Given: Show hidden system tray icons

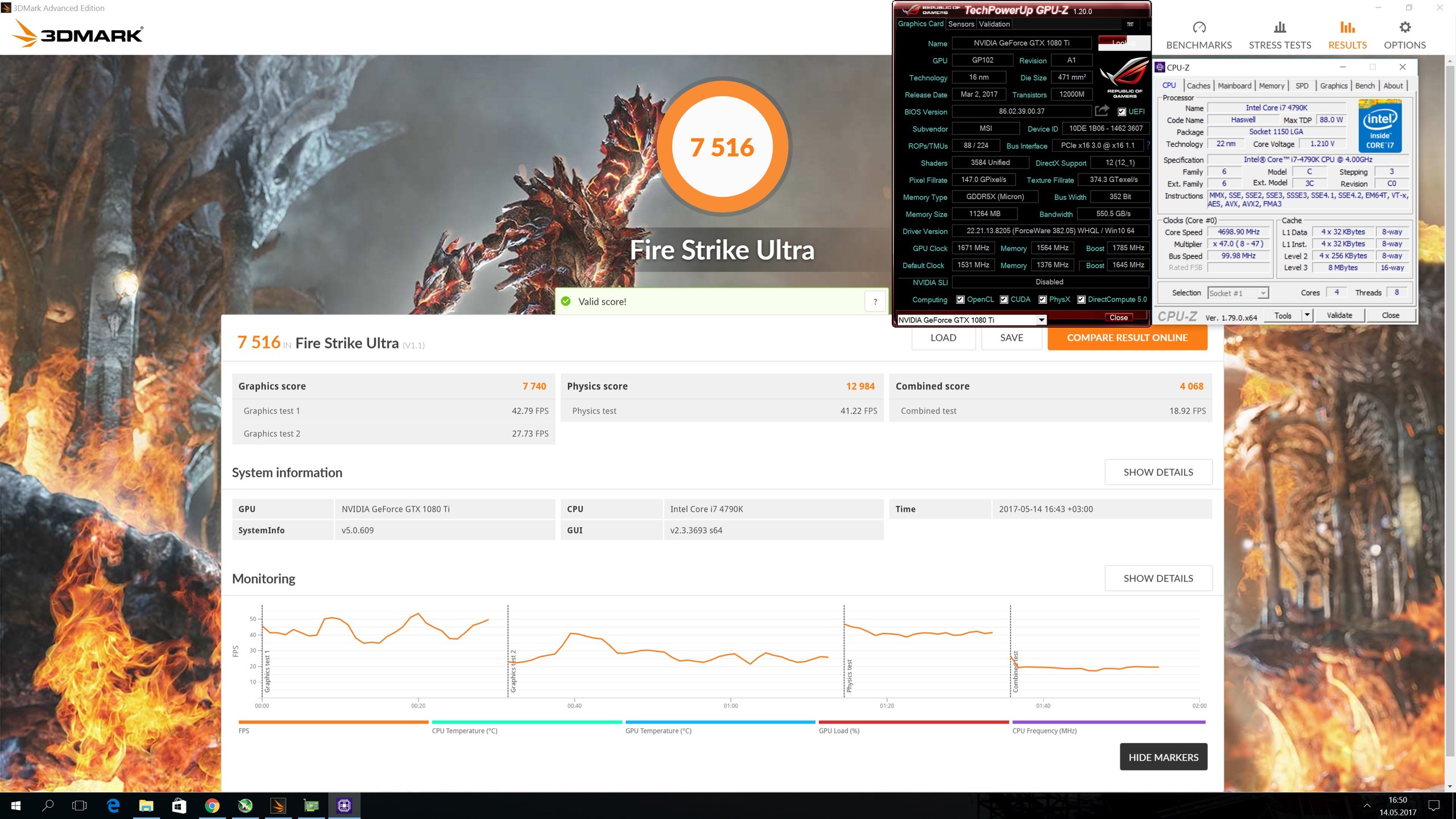Looking at the screenshot, I should pos(1367,805).
